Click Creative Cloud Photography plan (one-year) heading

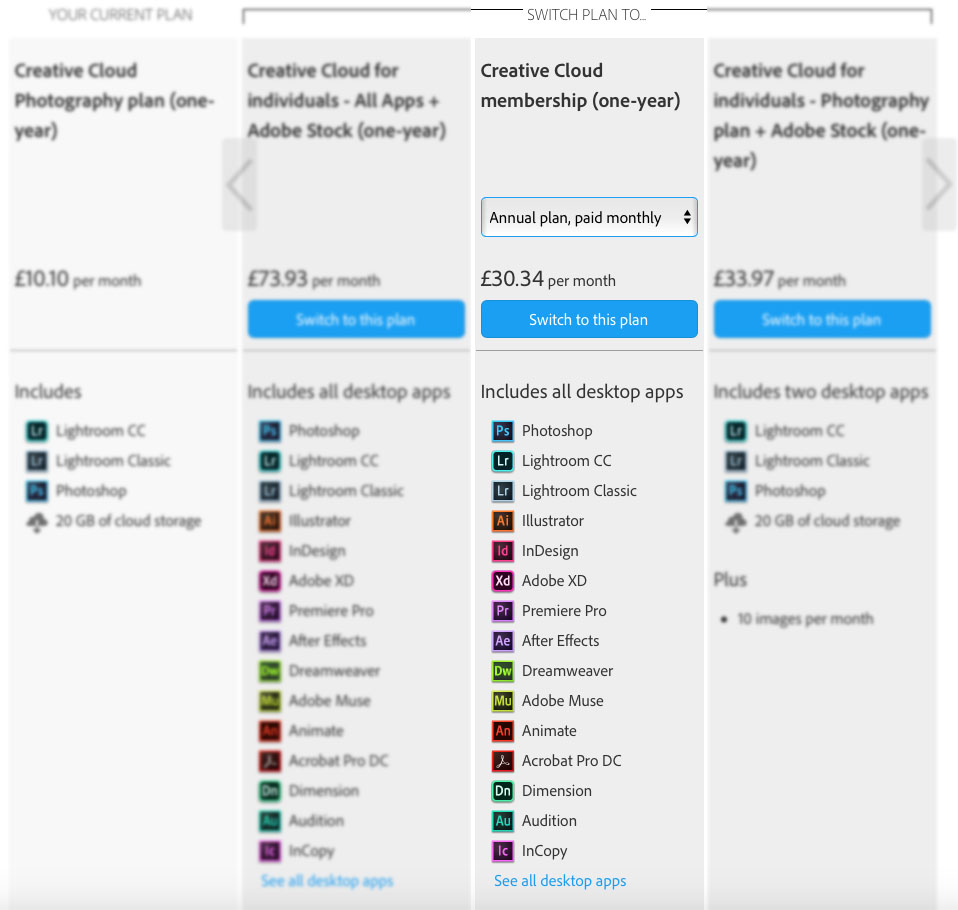pos(114,100)
